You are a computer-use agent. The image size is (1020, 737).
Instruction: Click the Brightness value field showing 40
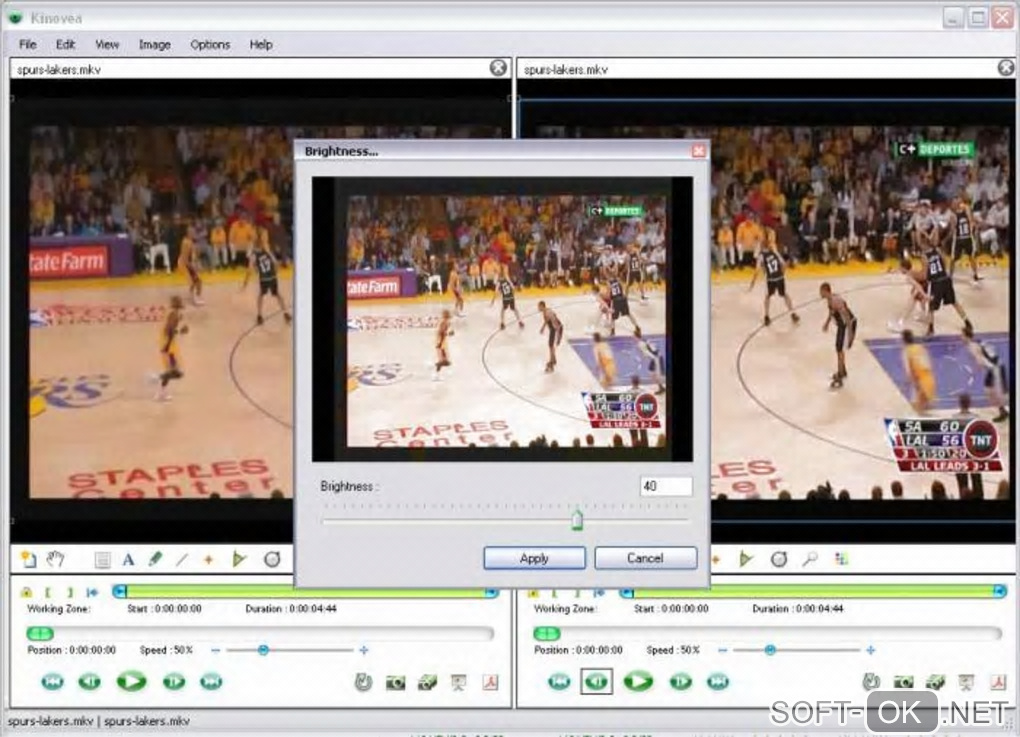[x=665, y=486]
